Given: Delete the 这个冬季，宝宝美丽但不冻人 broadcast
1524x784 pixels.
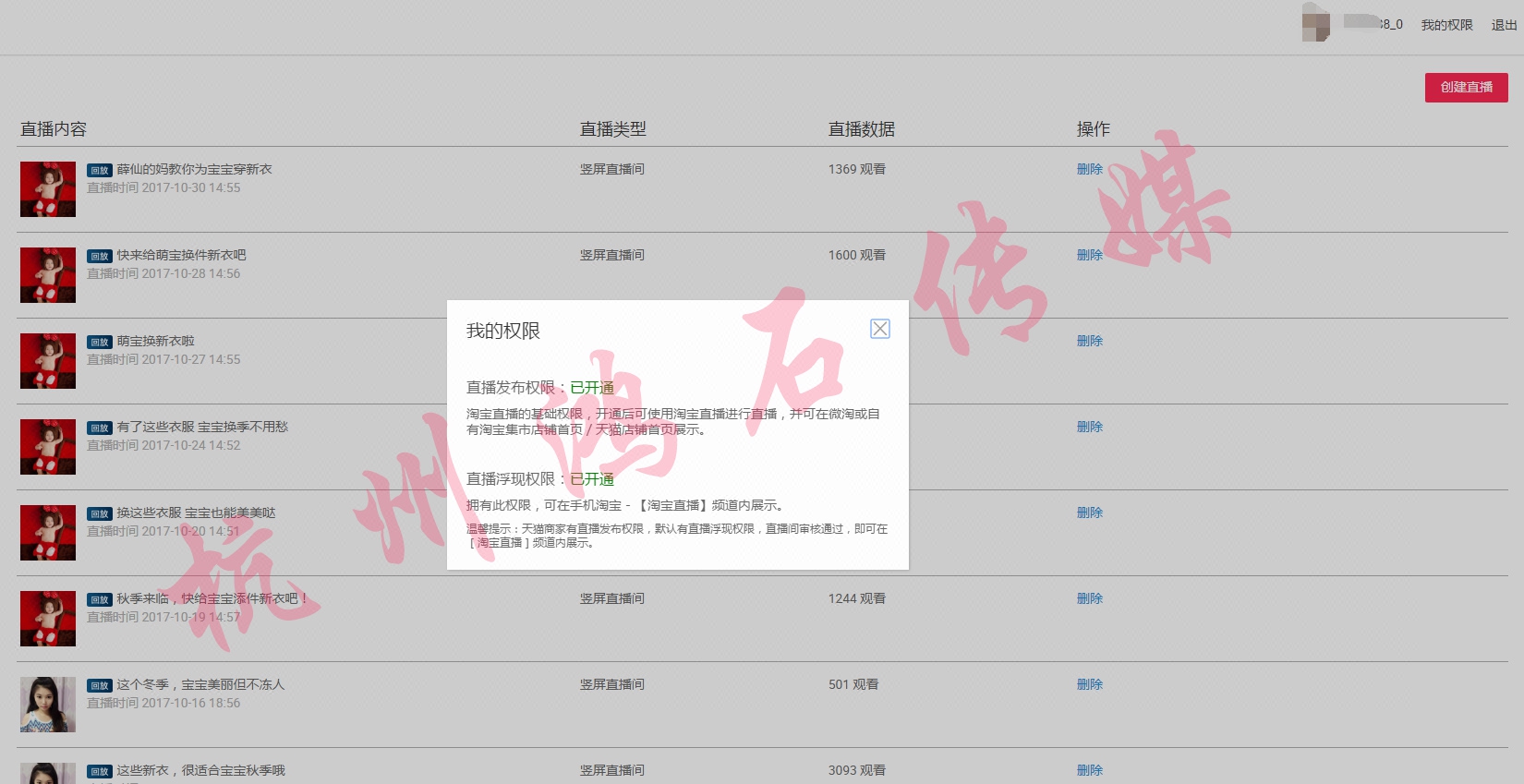Looking at the screenshot, I should pyautogui.click(x=1090, y=684).
